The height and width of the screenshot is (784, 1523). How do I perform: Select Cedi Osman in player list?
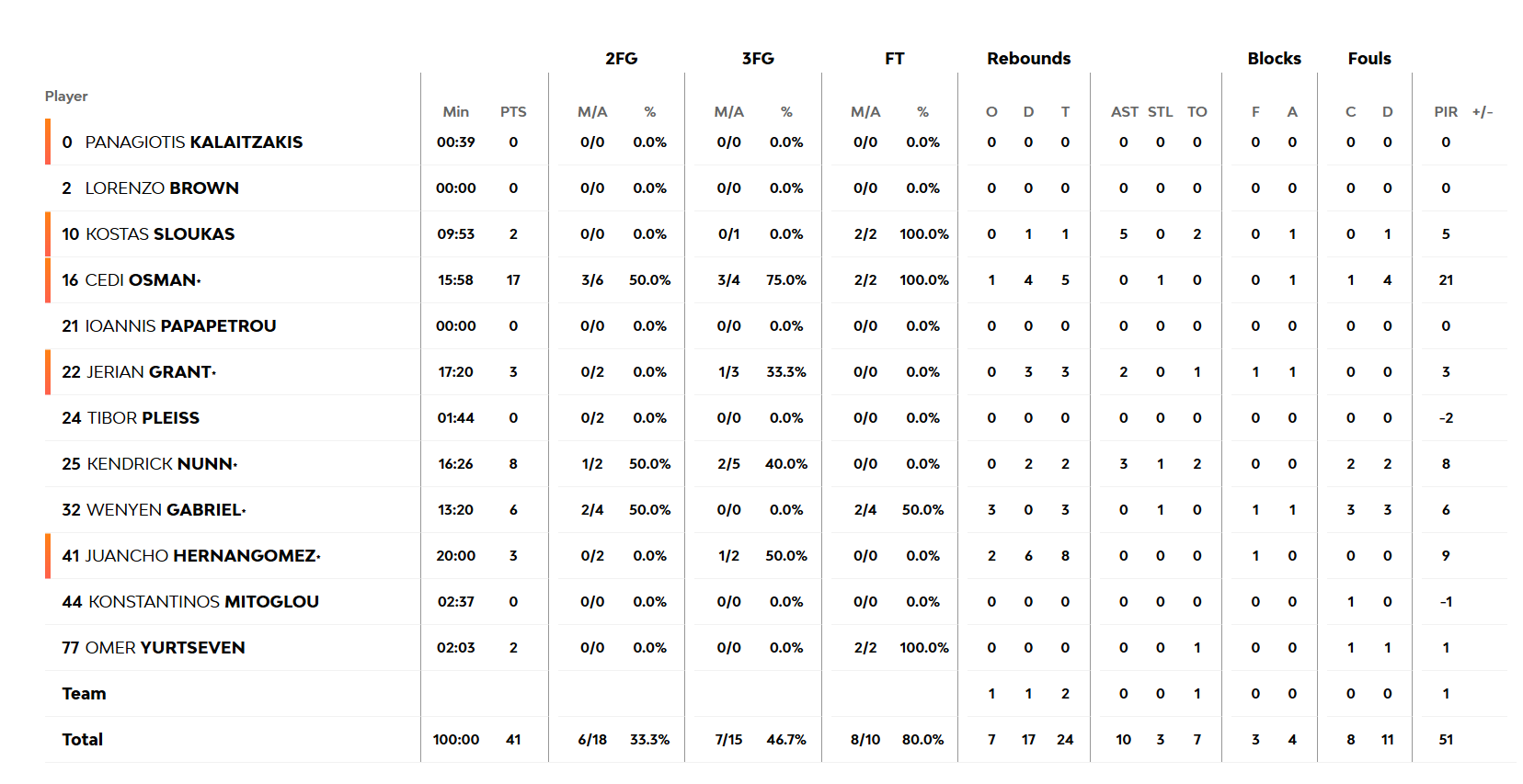click(x=141, y=280)
